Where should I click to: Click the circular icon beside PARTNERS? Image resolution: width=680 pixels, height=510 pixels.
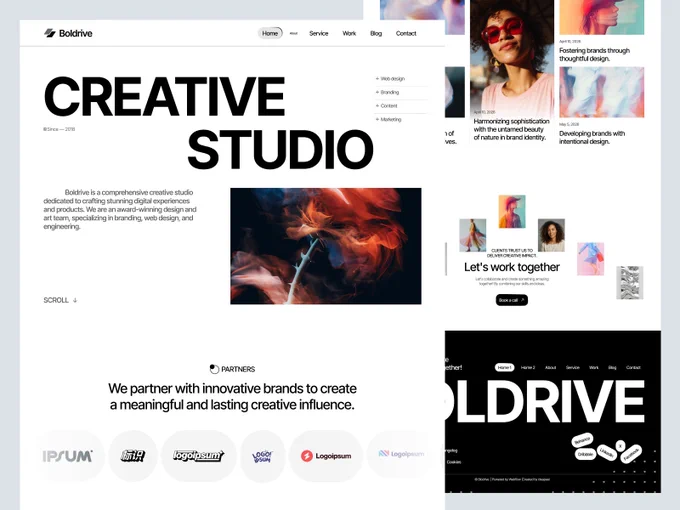tap(214, 369)
